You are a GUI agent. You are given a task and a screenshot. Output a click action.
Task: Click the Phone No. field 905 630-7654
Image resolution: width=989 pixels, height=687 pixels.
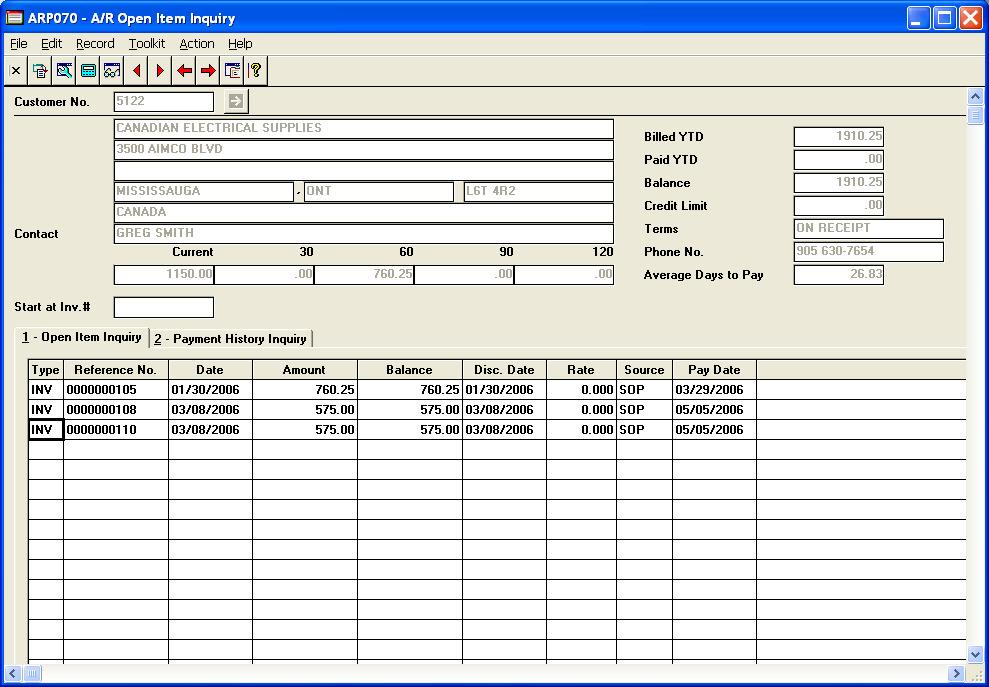(x=869, y=252)
